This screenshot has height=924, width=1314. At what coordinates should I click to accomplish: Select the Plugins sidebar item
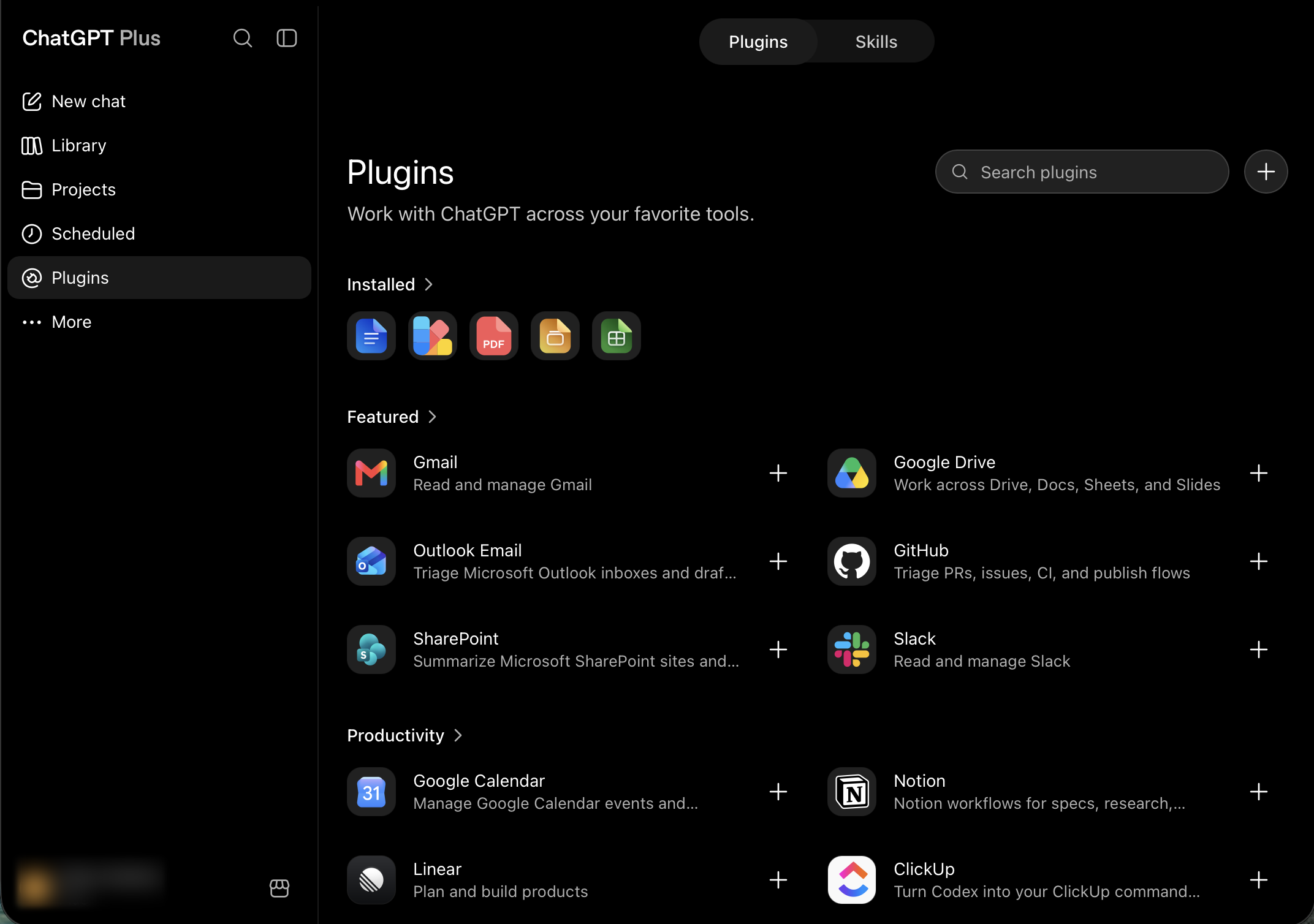(159, 278)
